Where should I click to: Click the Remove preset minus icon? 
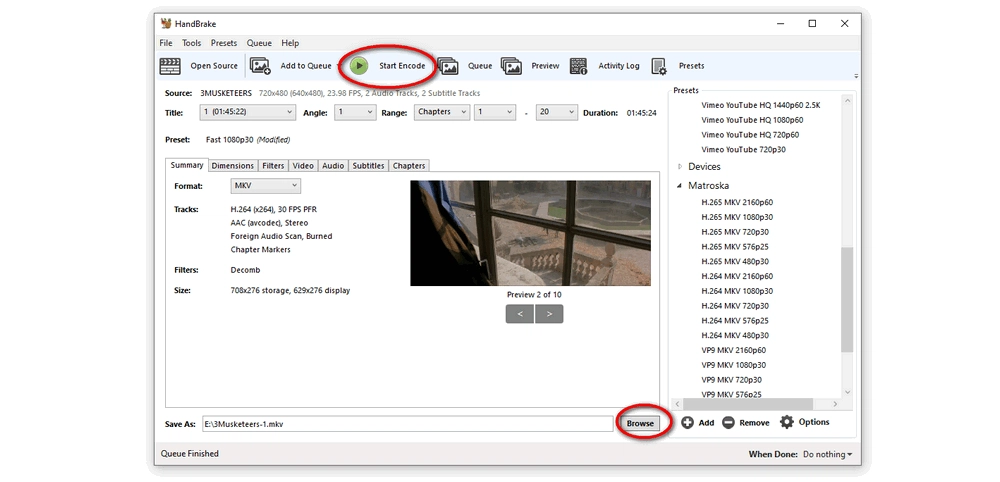(x=728, y=422)
